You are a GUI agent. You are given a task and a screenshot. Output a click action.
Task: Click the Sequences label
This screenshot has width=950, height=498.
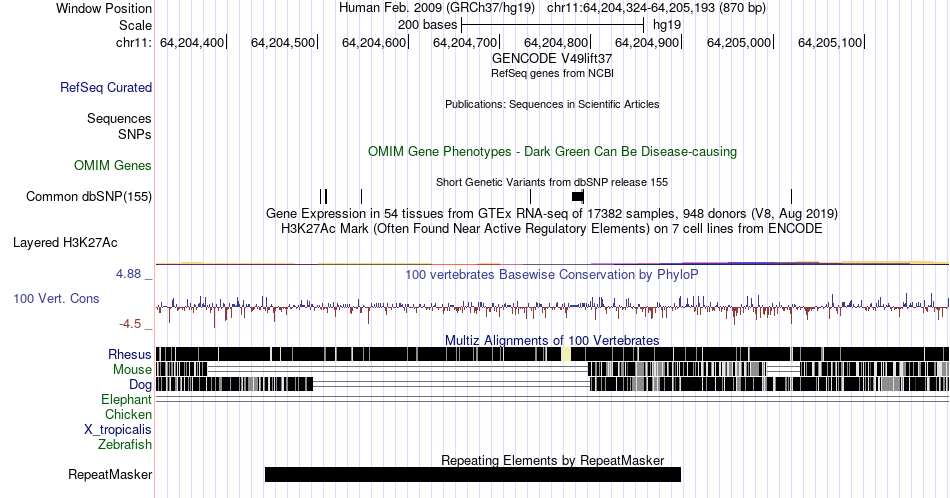pos(119,118)
